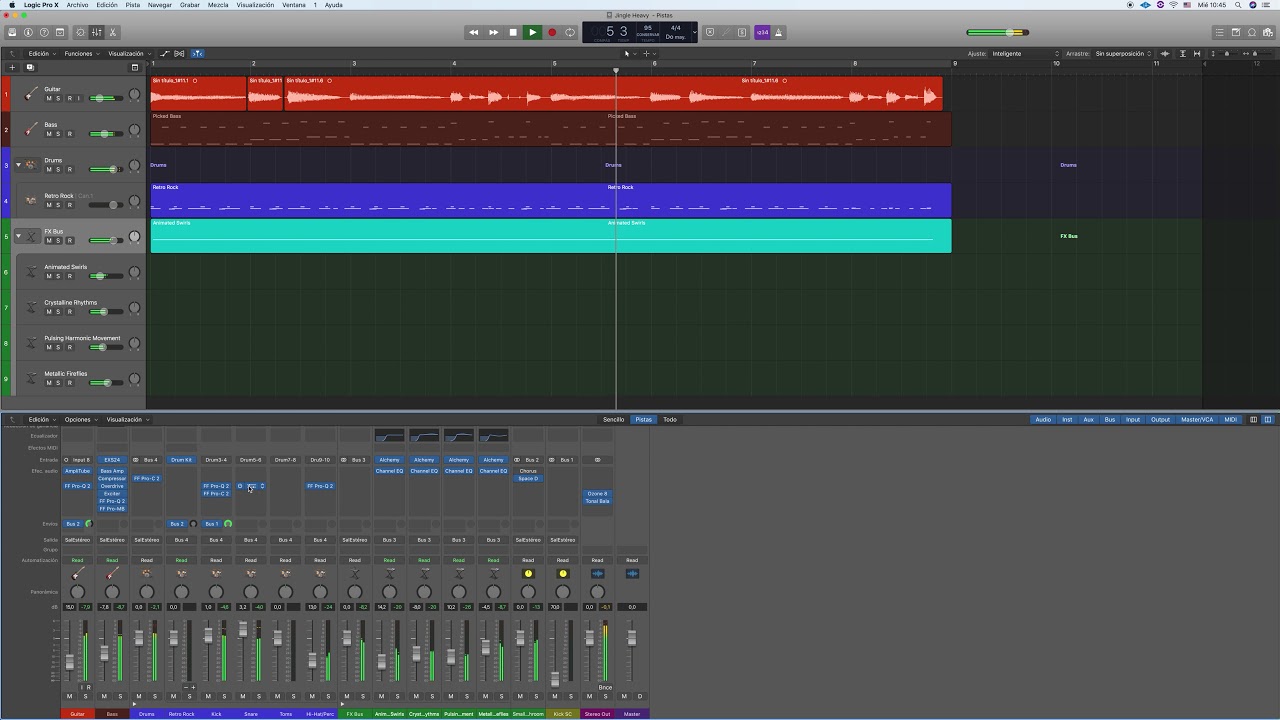Collapse the FX Bus track stack triangle
1280x720 pixels.
point(17,235)
